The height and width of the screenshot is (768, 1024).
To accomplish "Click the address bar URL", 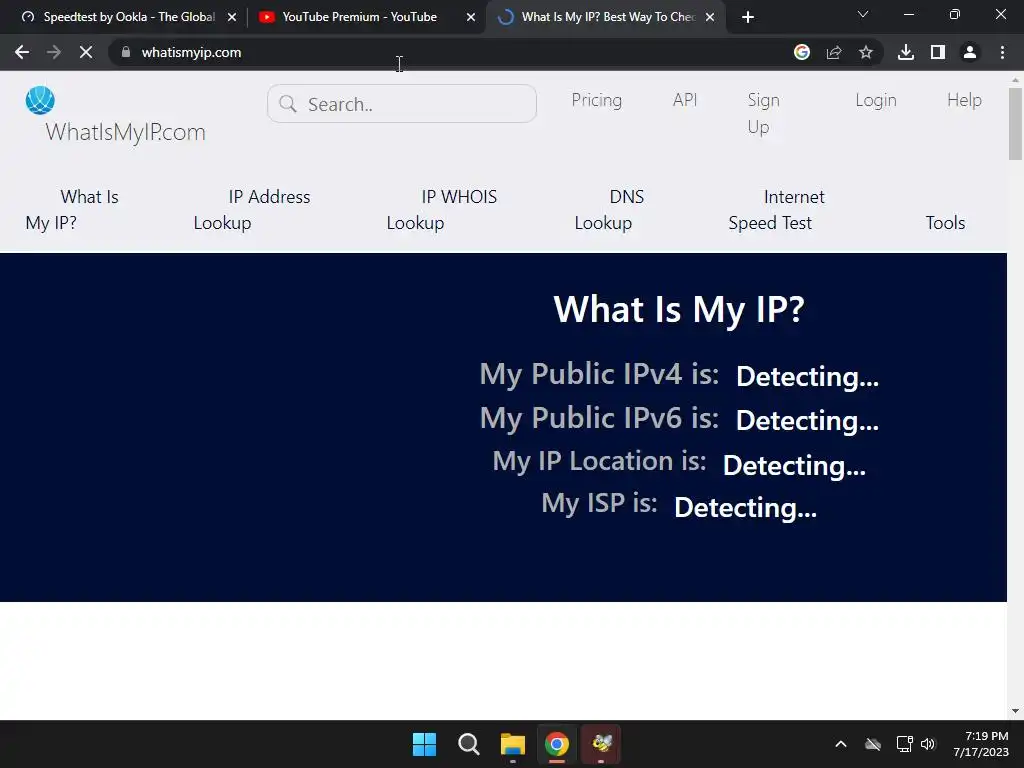I will point(191,52).
